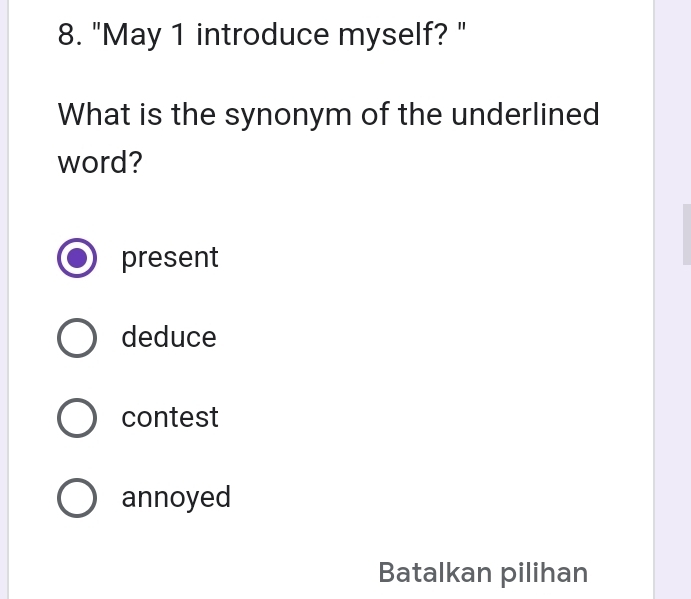Image resolution: width=691 pixels, height=599 pixels.
Task: Click the 'annoyed' answer label text
Action: (x=176, y=498)
